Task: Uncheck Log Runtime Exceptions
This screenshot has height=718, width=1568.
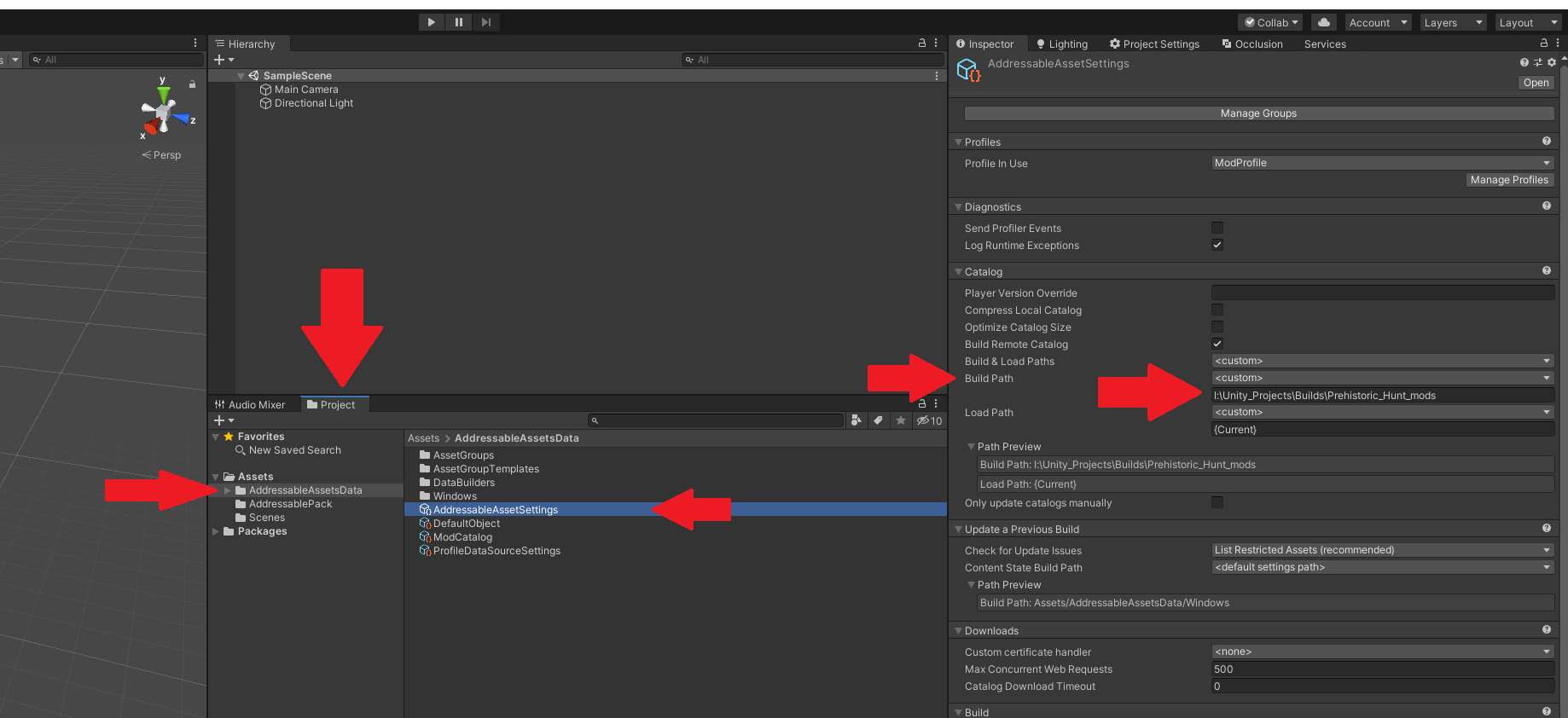Action: pos(1217,245)
